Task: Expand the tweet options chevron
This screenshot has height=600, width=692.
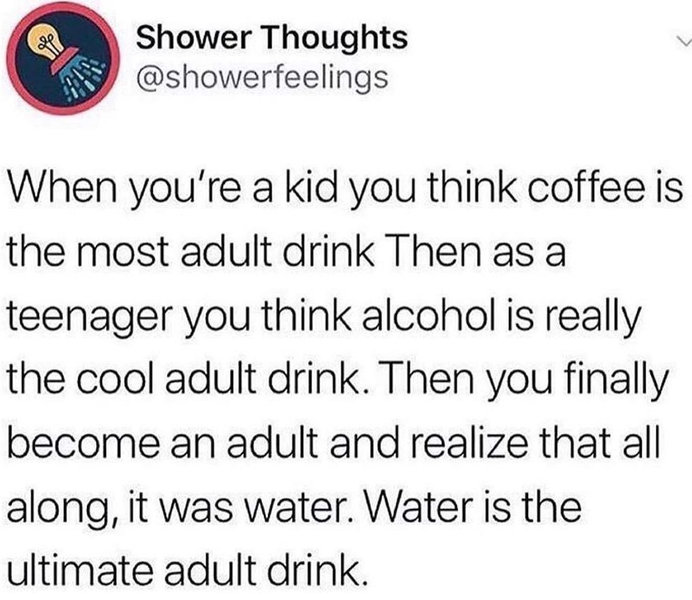Action: coord(684,41)
